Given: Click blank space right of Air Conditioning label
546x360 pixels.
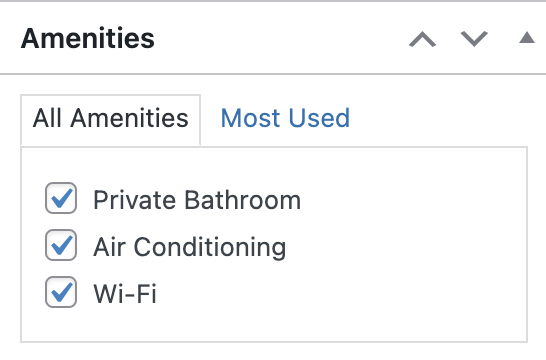Looking at the screenshot, I should point(406,247).
